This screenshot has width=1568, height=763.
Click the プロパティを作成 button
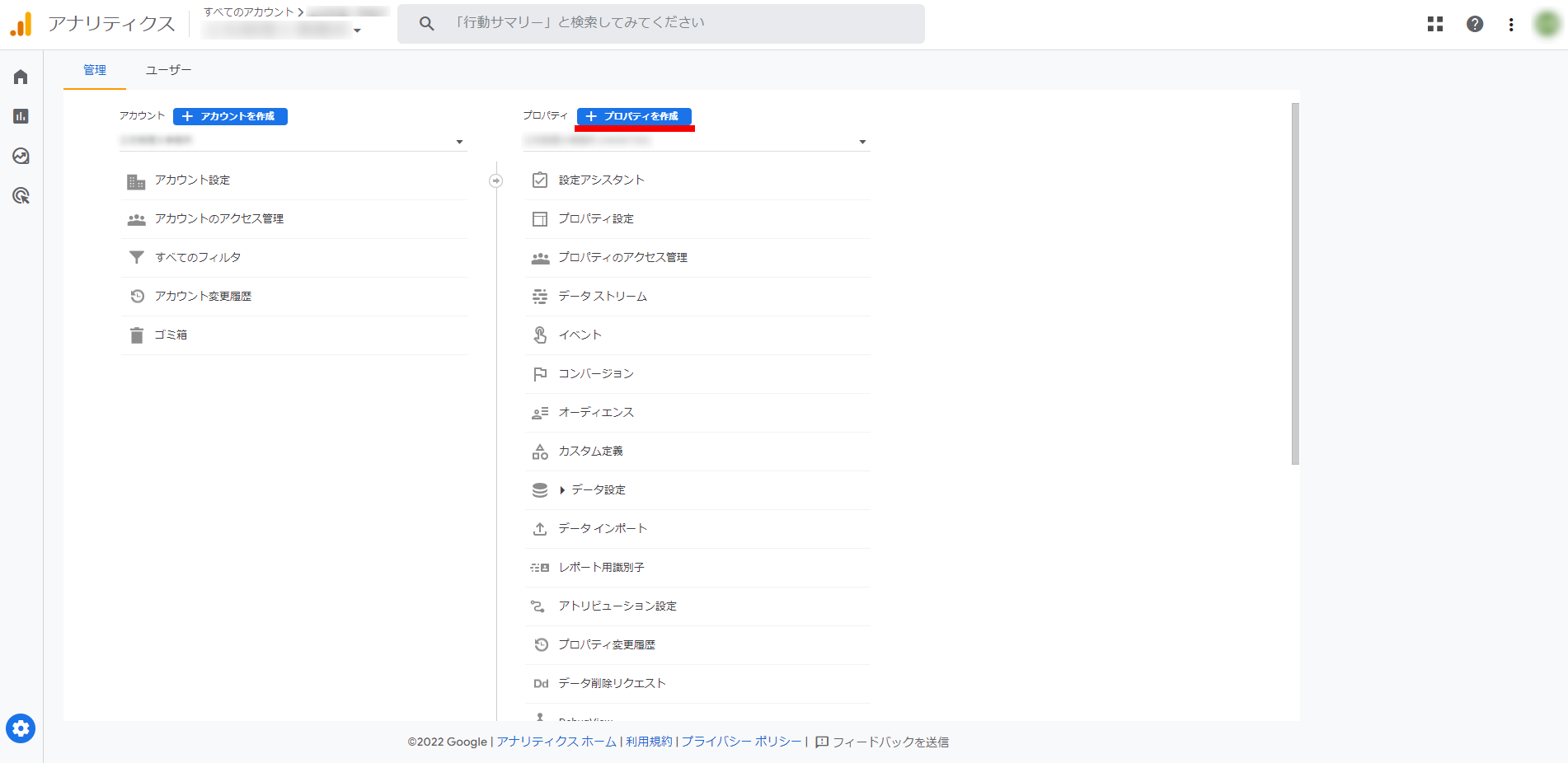[634, 116]
